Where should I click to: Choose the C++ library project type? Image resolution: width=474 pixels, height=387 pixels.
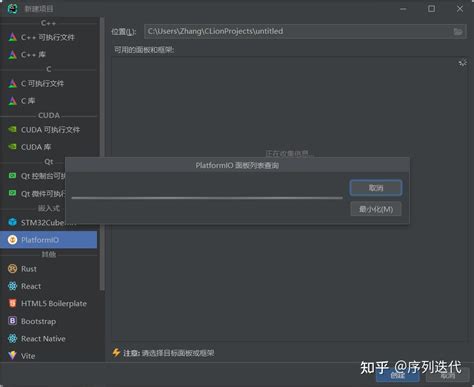point(33,55)
